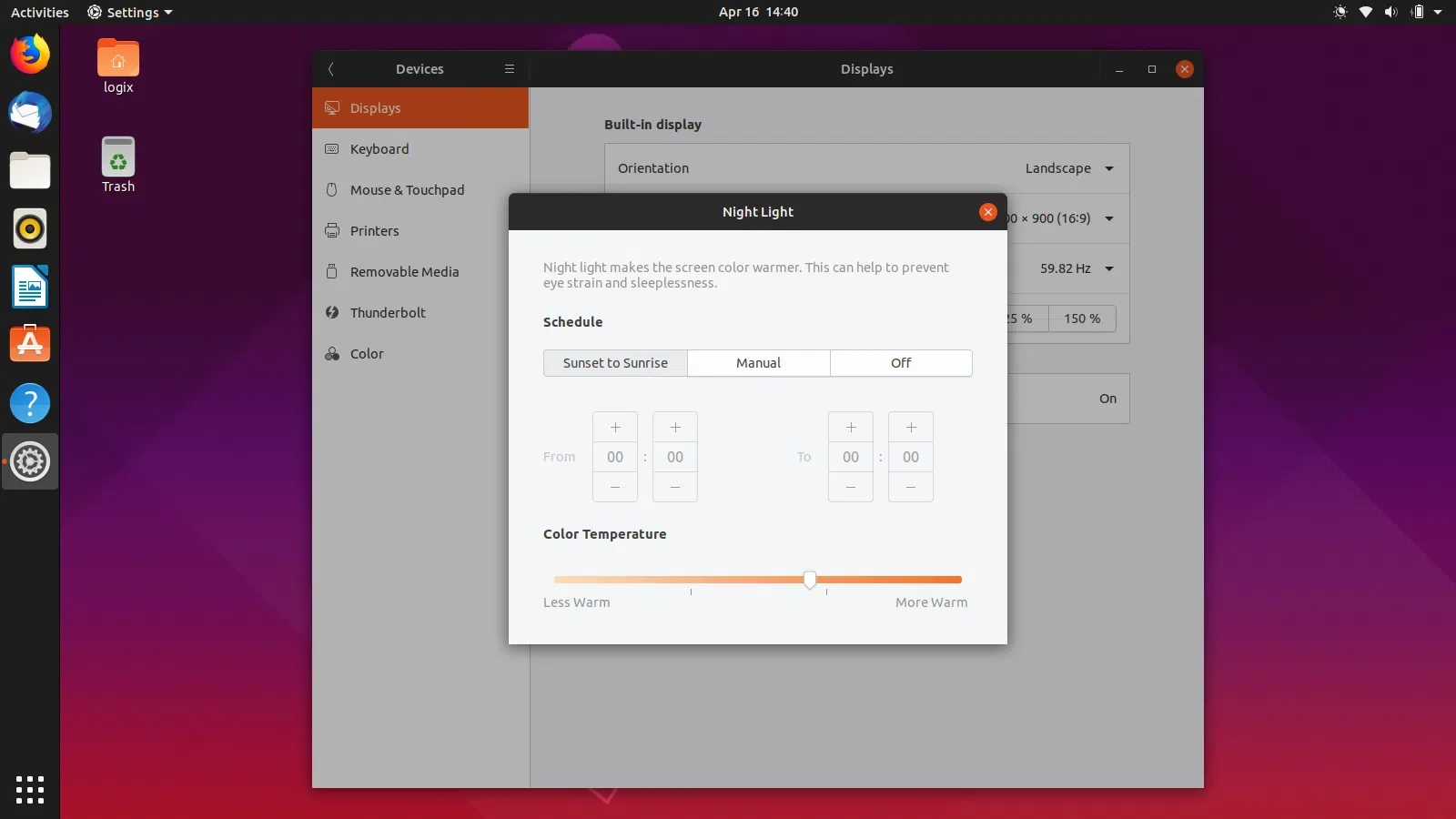Image resolution: width=1456 pixels, height=819 pixels.
Task: Open the Settings app menu in top bar
Action: coord(130,12)
